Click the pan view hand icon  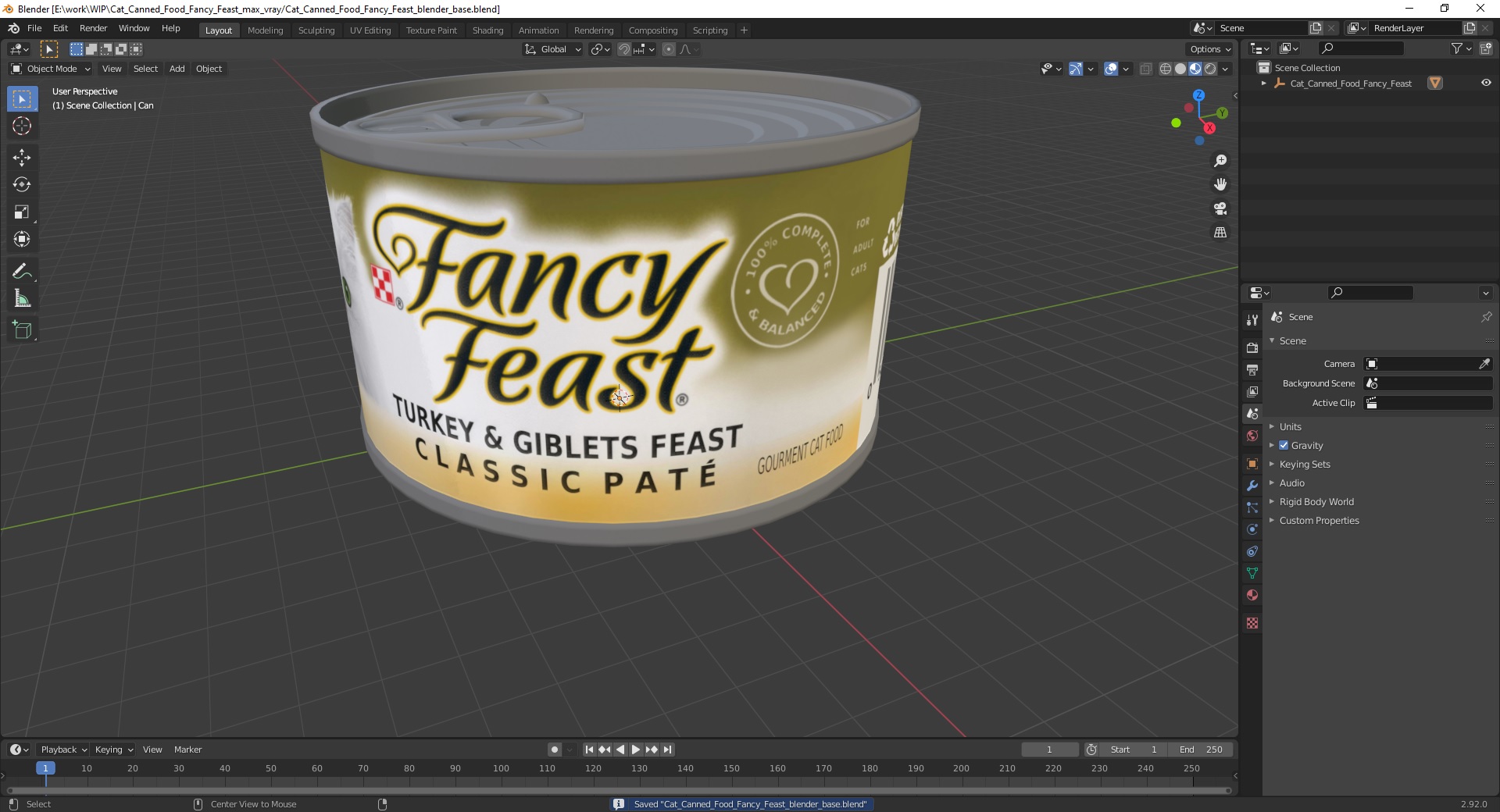click(1220, 184)
